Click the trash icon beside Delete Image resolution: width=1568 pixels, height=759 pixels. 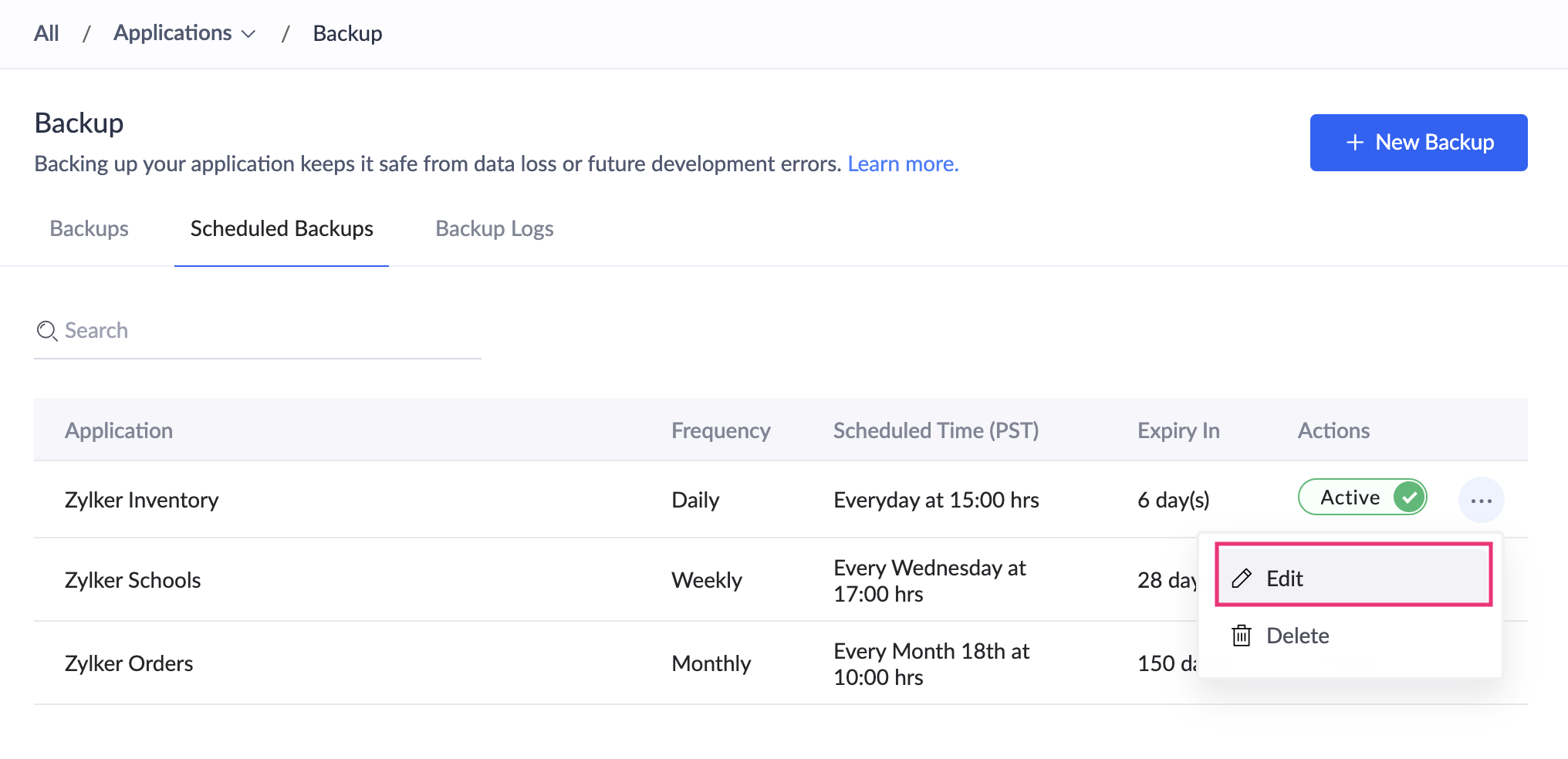click(x=1242, y=635)
